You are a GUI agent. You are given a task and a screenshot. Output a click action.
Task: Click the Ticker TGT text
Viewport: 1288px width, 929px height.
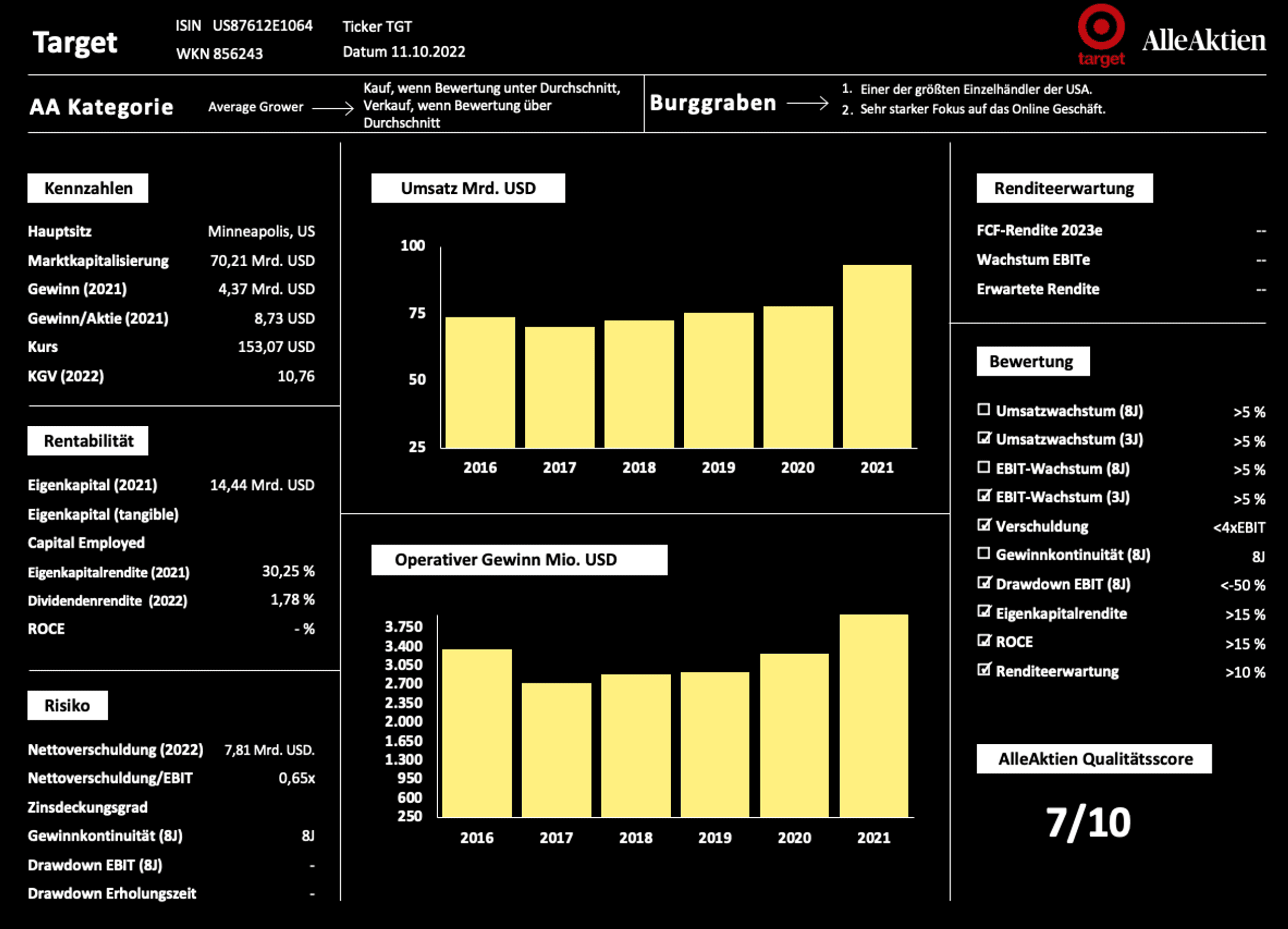click(x=377, y=27)
